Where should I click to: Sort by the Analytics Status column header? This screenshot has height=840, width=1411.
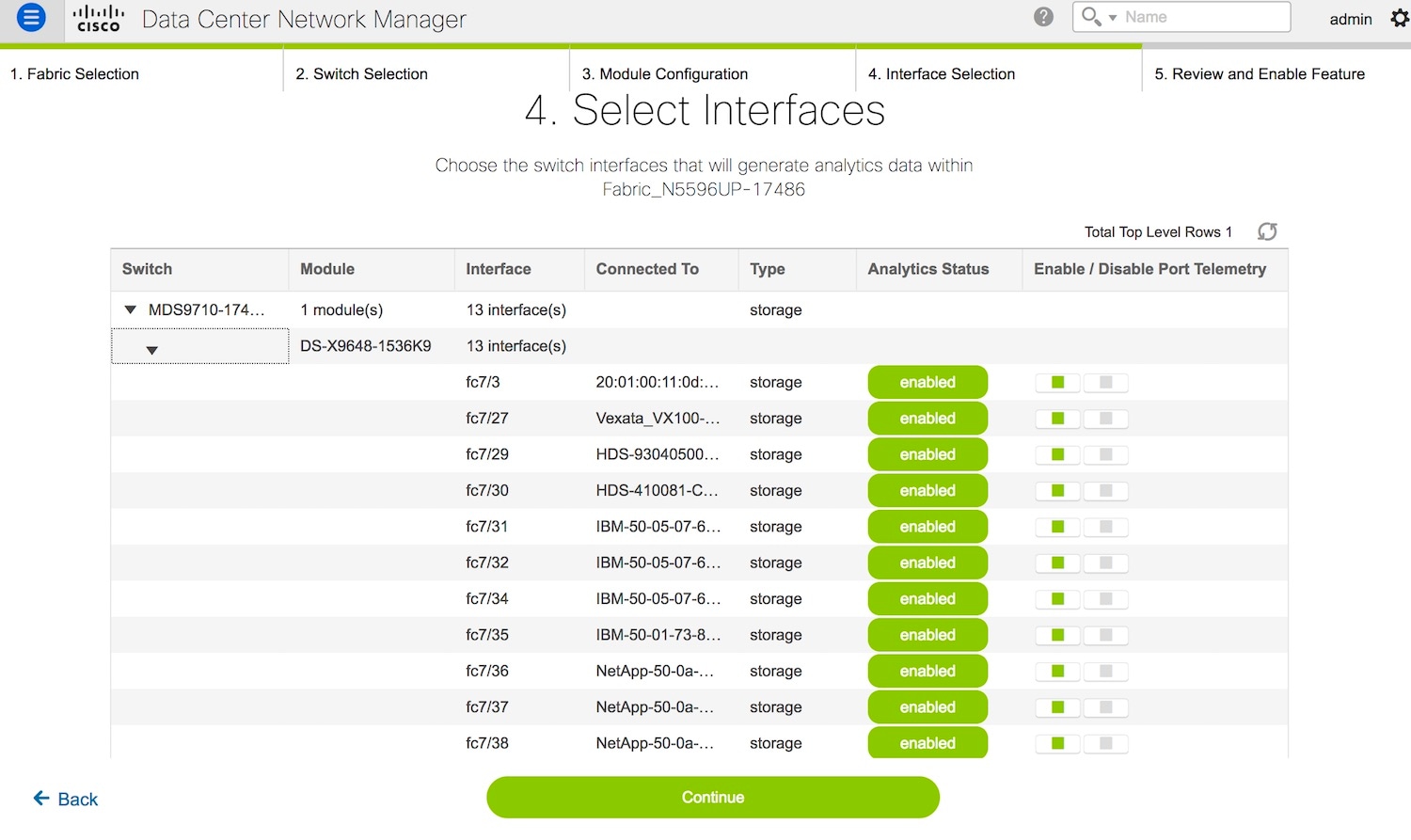pyautogui.click(x=939, y=269)
